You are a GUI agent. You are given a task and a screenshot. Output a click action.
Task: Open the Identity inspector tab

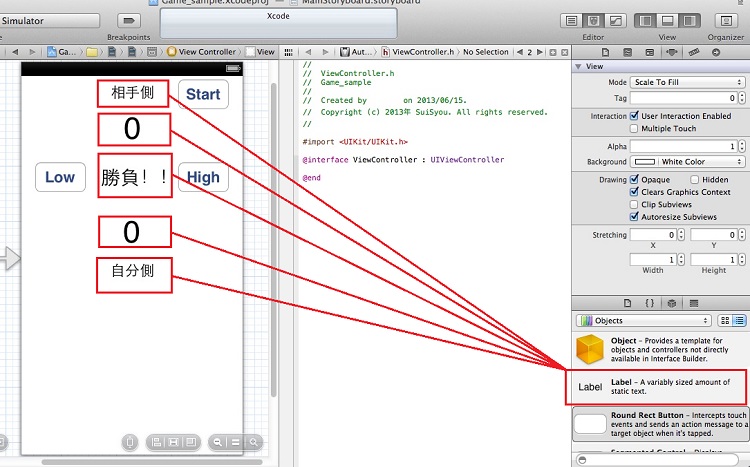click(650, 52)
